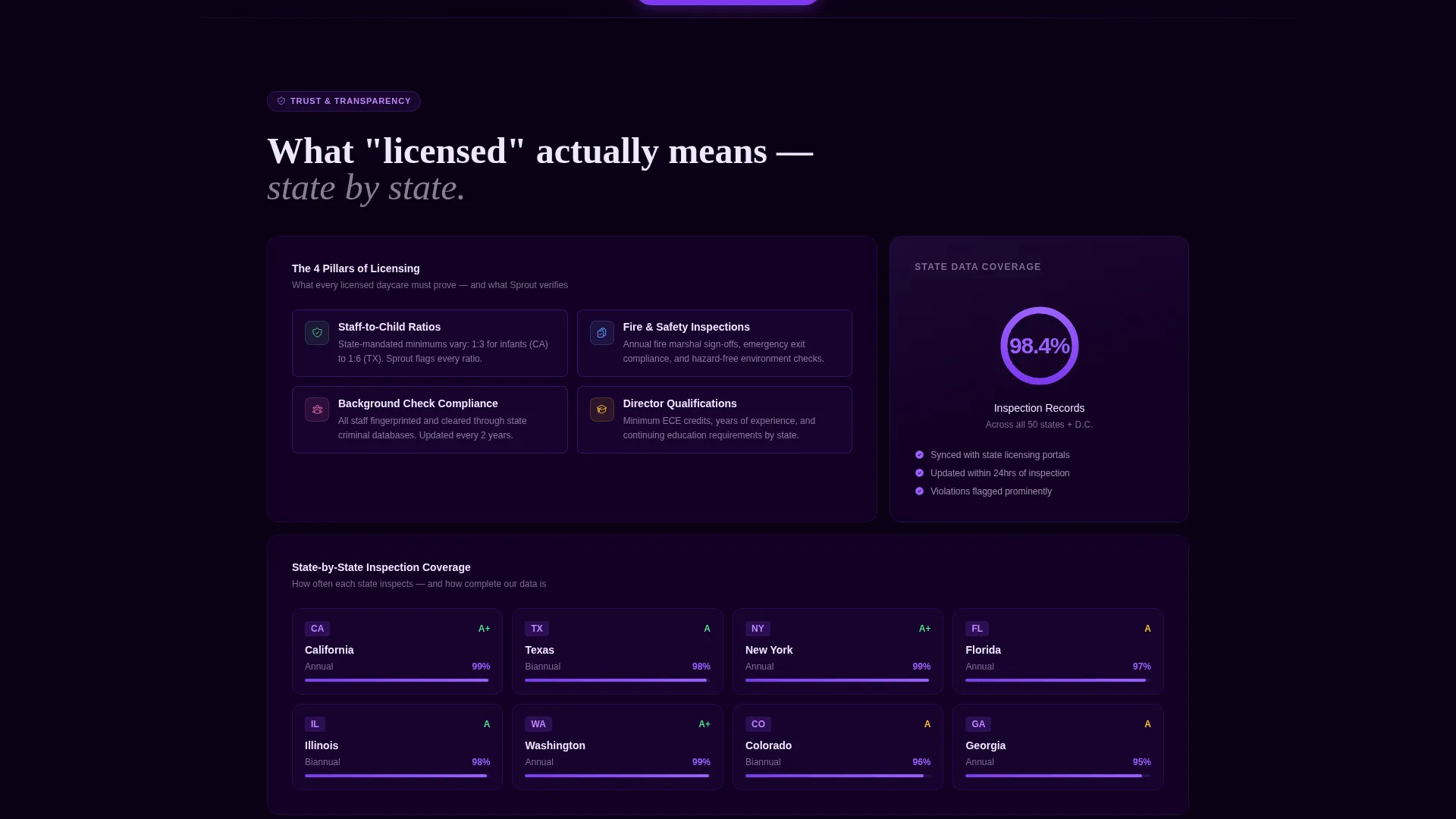Click the Inspection Records label
The width and height of the screenshot is (1456, 819).
click(1039, 408)
